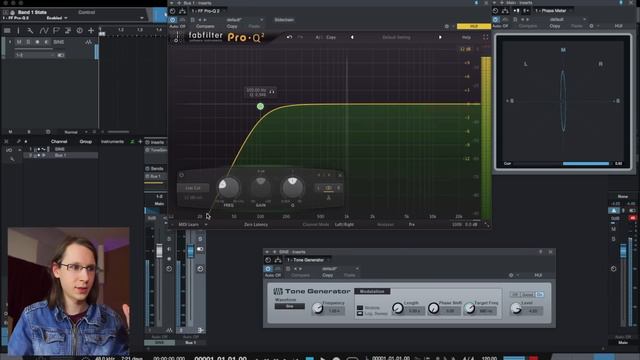This screenshot has width=640, height=360.
Task: Open the Default Setting preset name
Action: [x=396, y=37]
